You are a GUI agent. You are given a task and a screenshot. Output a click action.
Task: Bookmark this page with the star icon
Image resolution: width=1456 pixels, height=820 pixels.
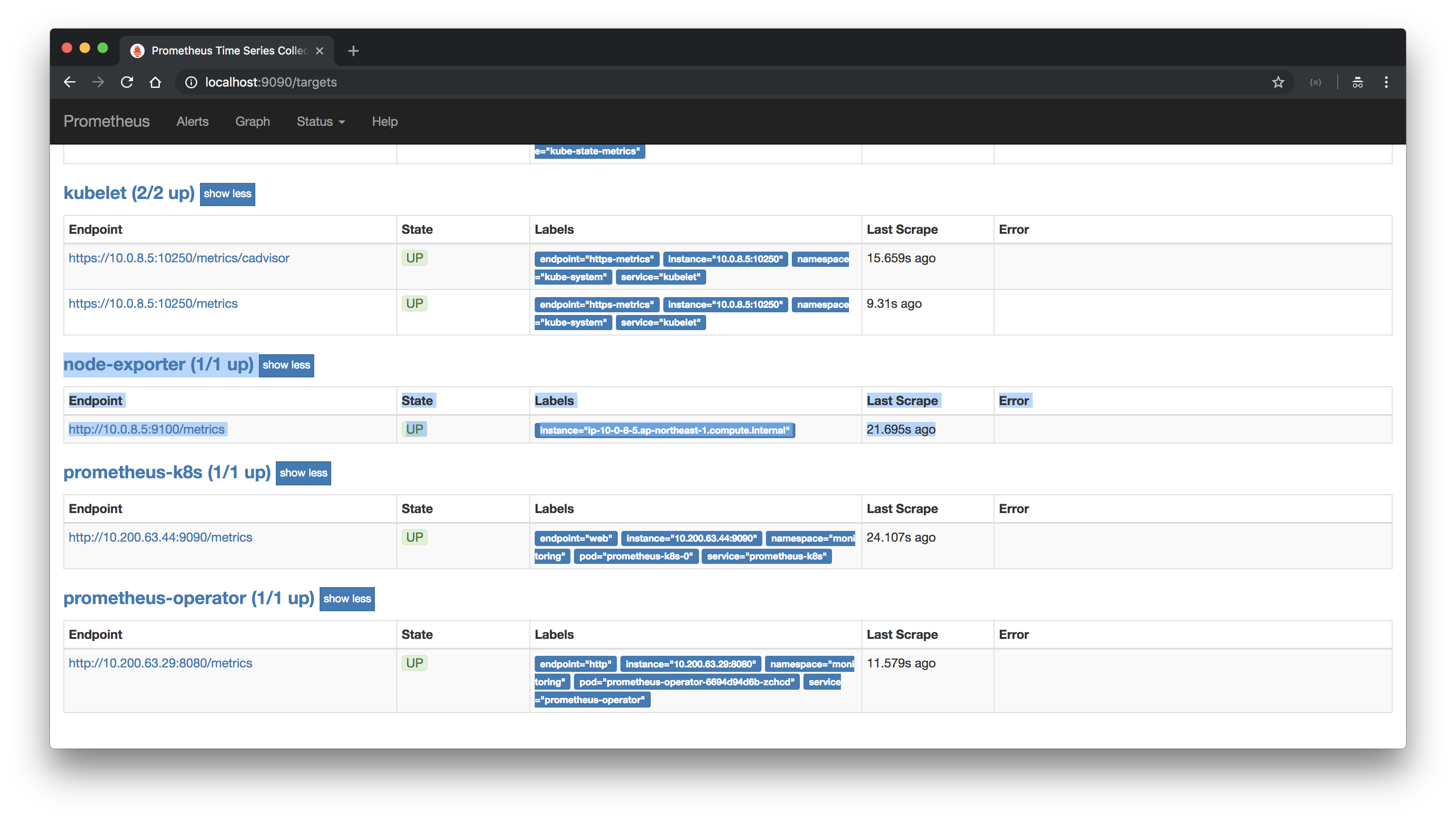click(1278, 83)
